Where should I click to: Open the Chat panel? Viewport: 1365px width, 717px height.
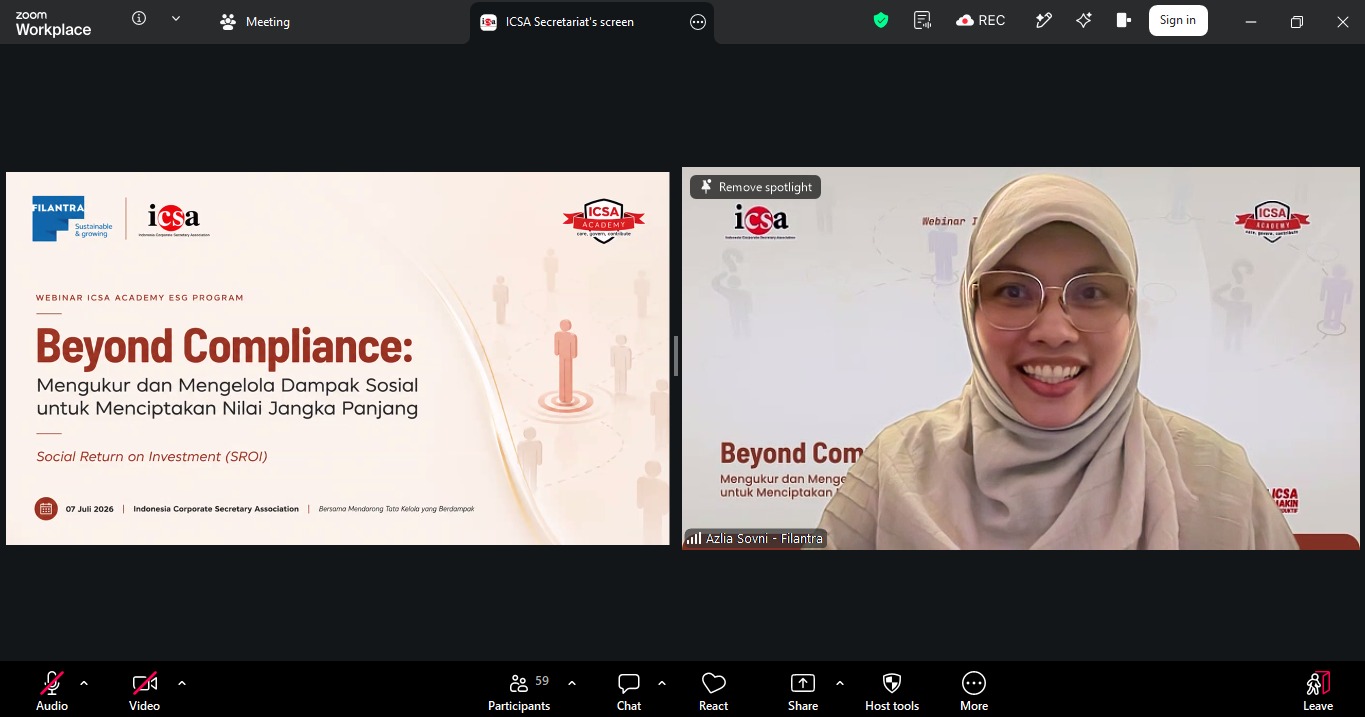(x=629, y=690)
